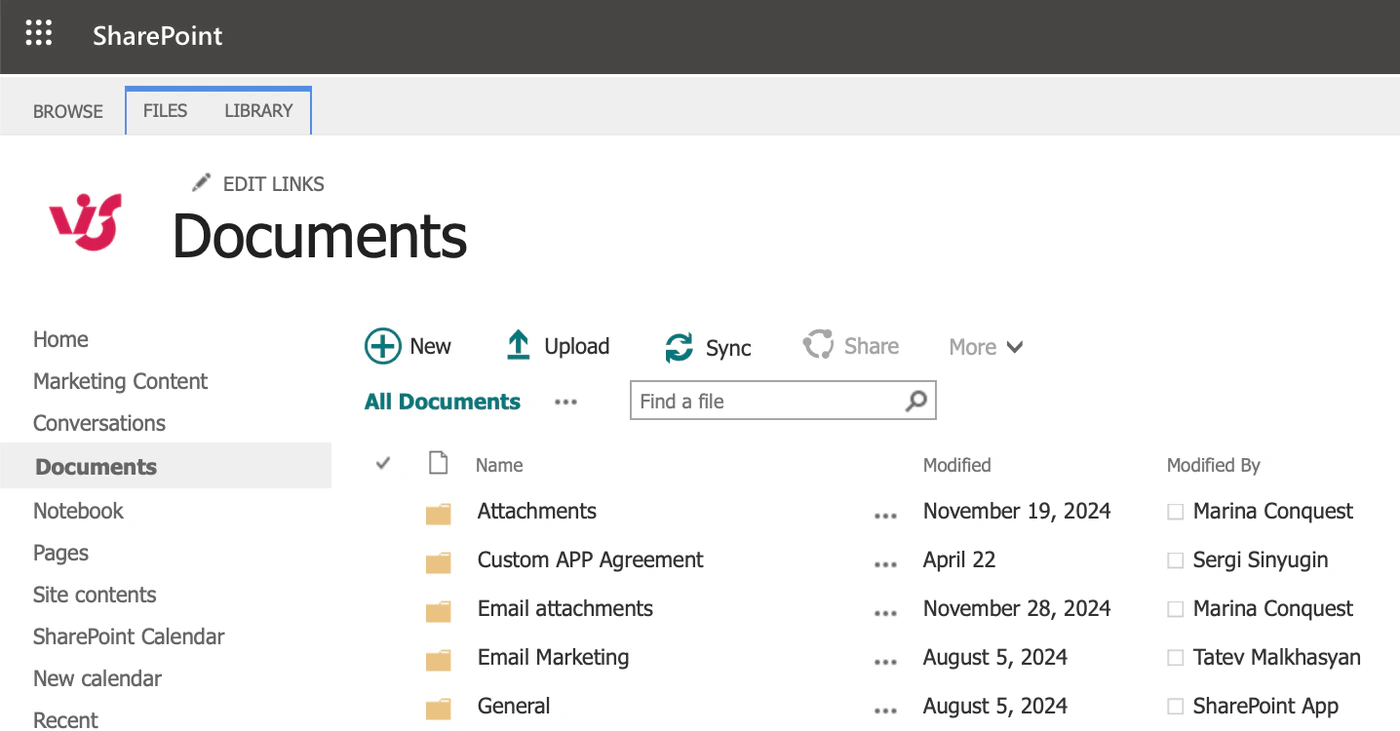Click the file type column header icon
The height and width of the screenshot is (731, 1400).
point(438,463)
